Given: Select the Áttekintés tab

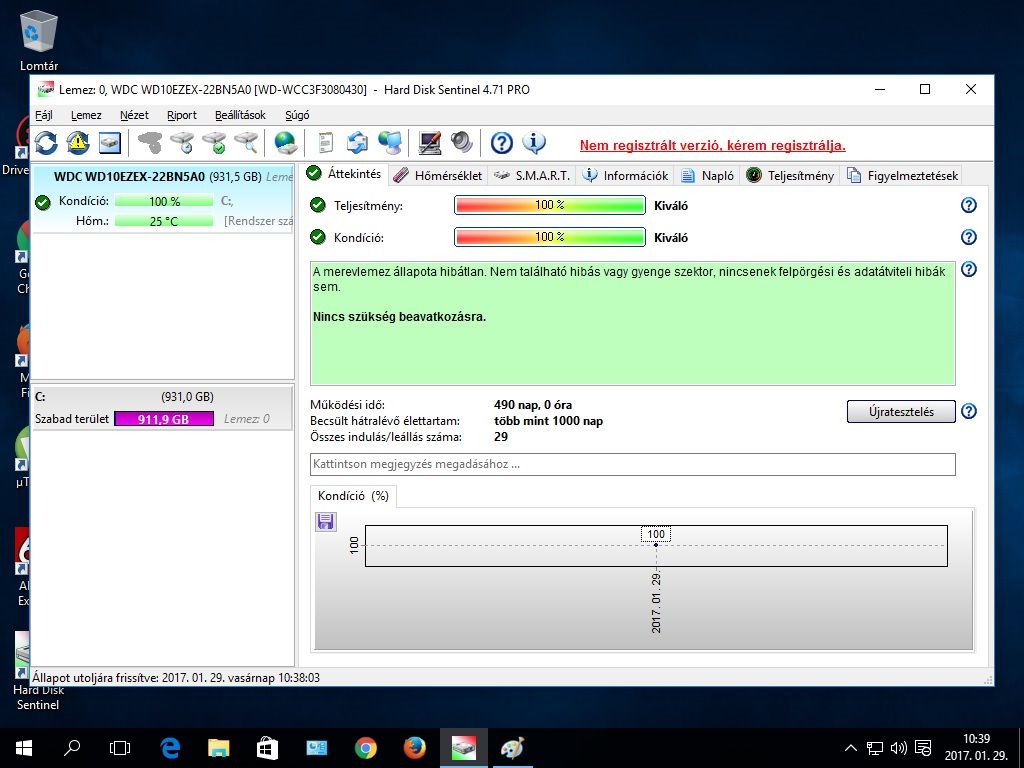Looking at the screenshot, I should [344, 174].
